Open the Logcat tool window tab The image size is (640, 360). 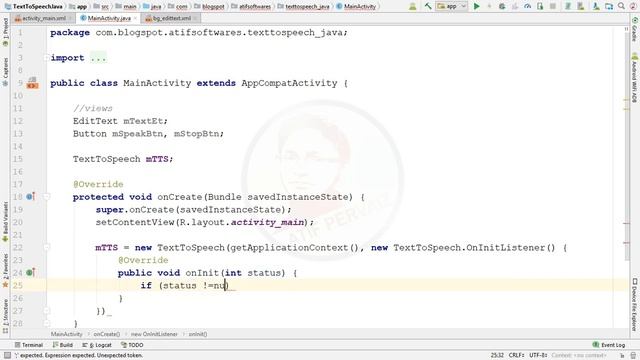click(97, 345)
